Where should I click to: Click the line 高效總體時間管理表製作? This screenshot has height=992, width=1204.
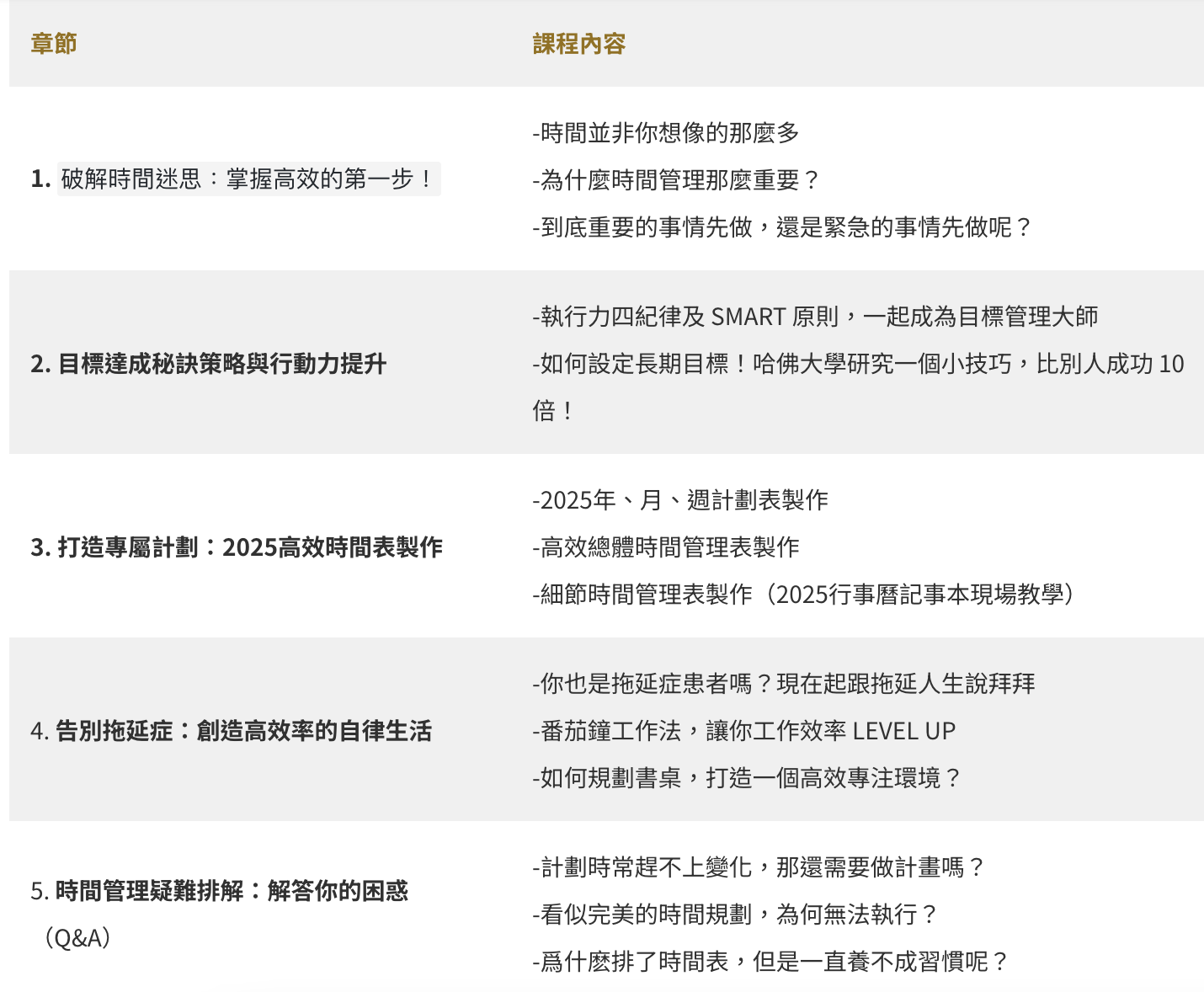point(666,547)
